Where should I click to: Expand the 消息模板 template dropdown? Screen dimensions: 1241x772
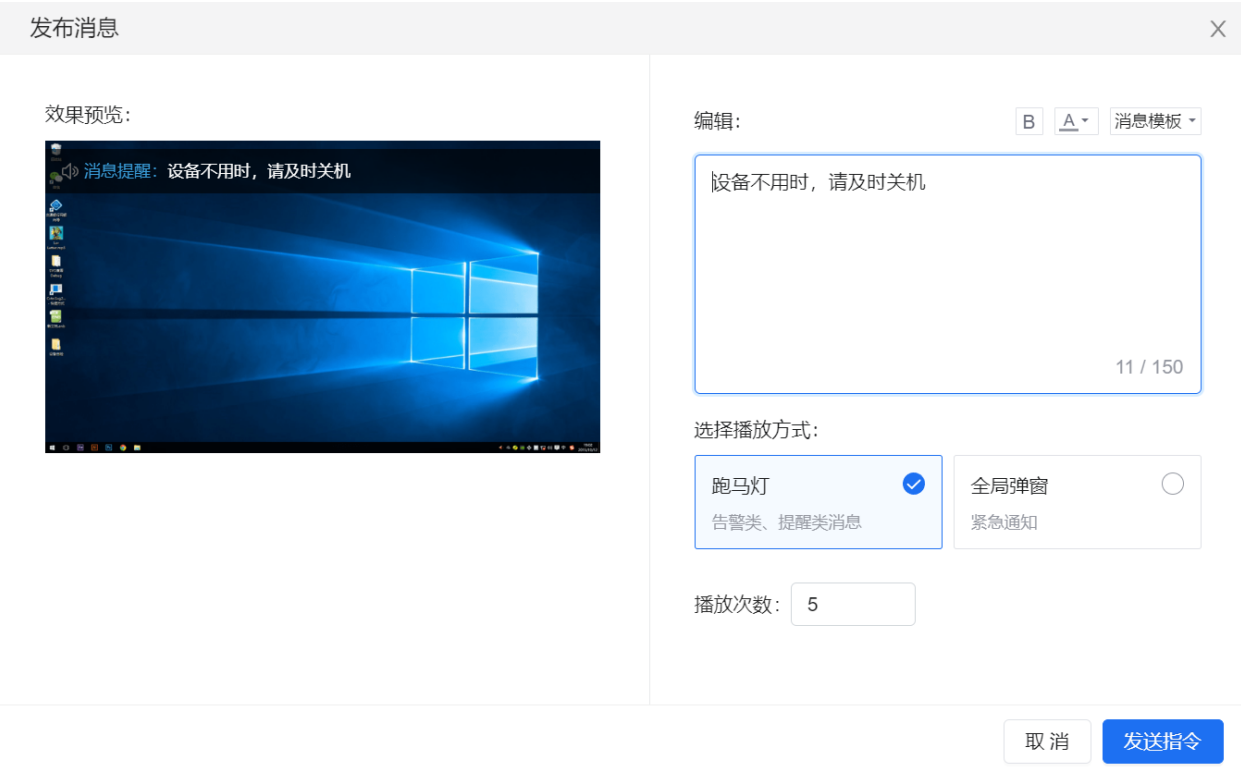(x=1155, y=122)
